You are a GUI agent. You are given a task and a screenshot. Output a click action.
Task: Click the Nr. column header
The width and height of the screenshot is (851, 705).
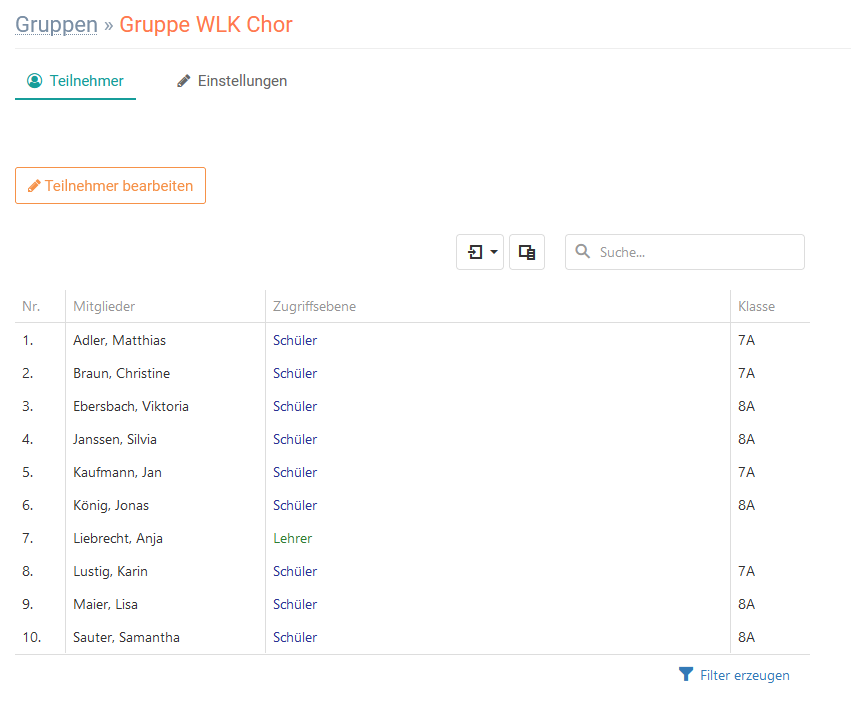tap(31, 306)
